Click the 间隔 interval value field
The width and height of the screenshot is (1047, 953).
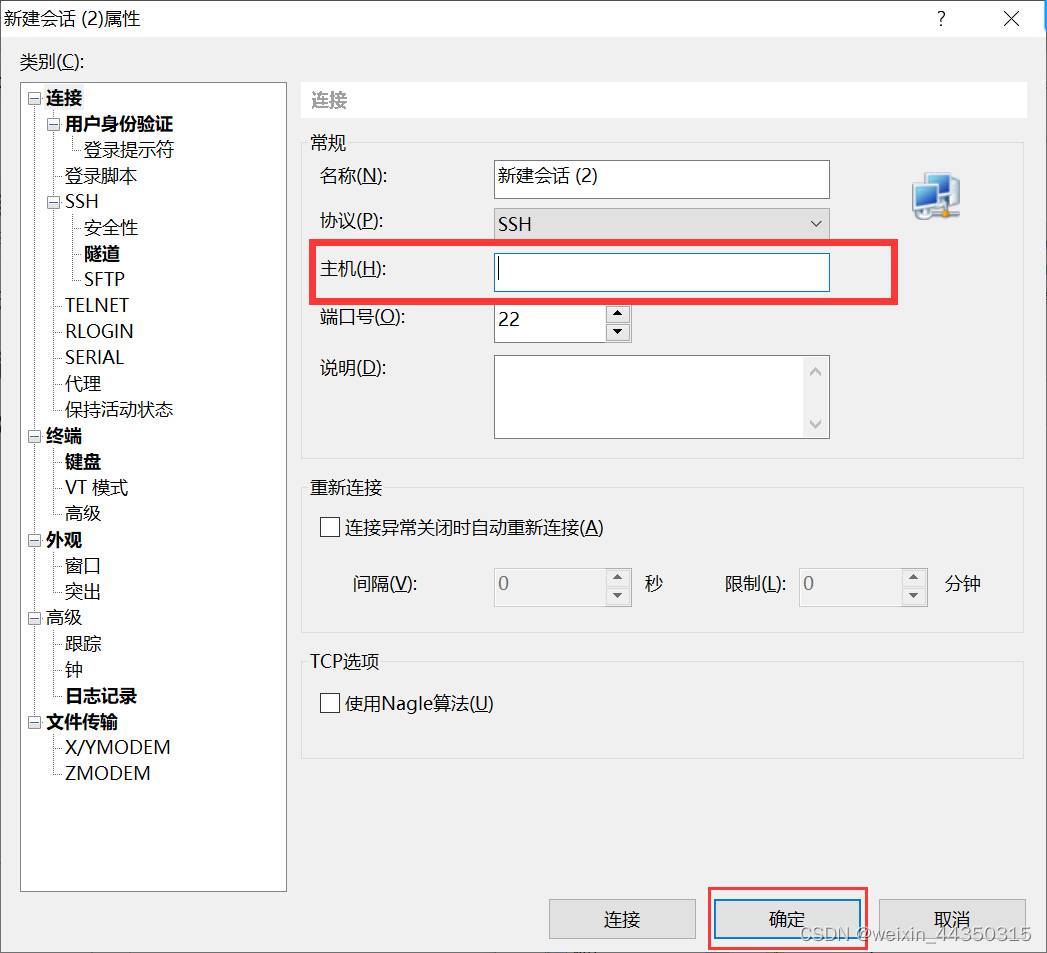tap(550, 587)
